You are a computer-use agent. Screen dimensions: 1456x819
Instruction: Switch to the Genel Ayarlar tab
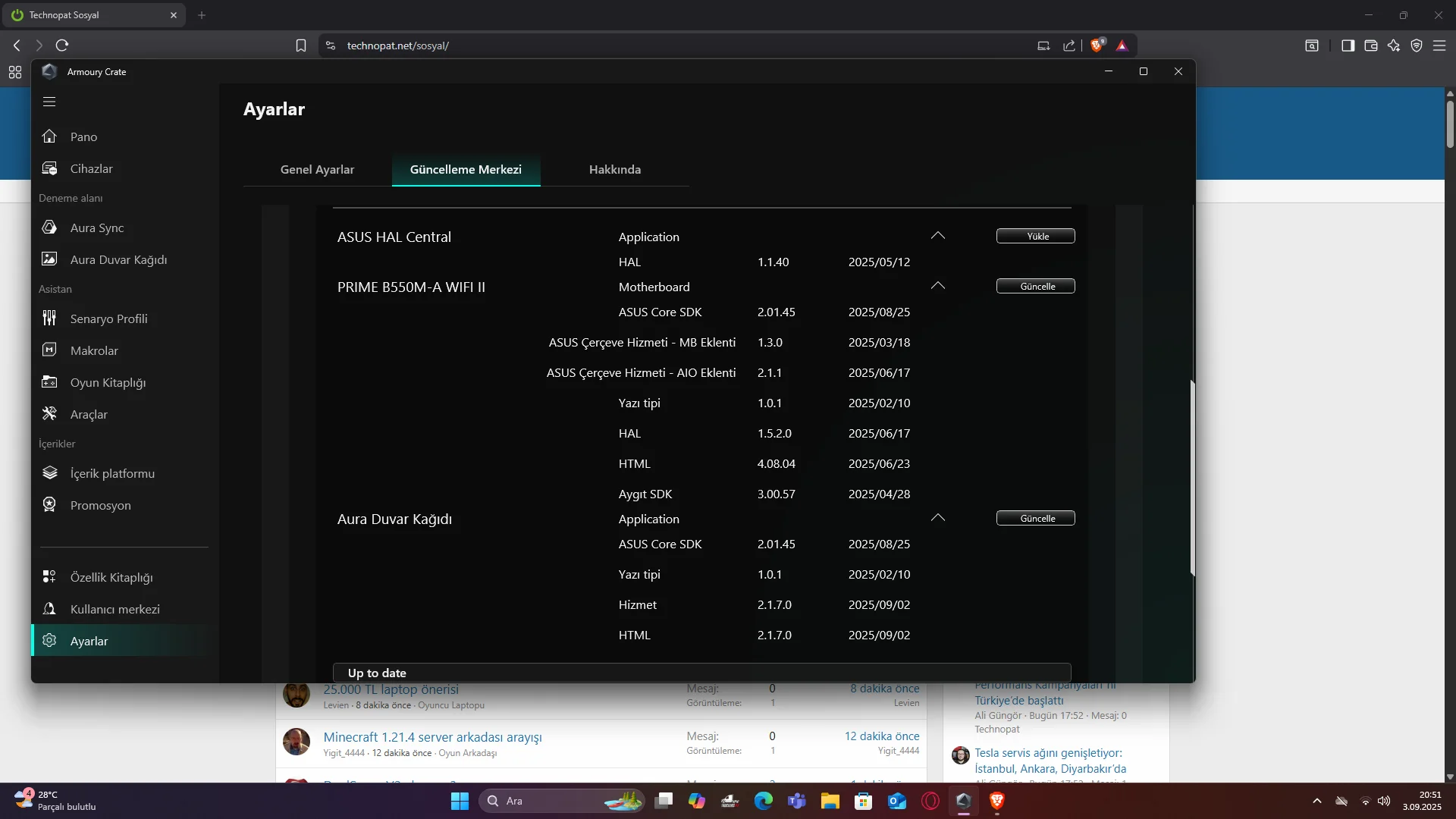point(317,169)
